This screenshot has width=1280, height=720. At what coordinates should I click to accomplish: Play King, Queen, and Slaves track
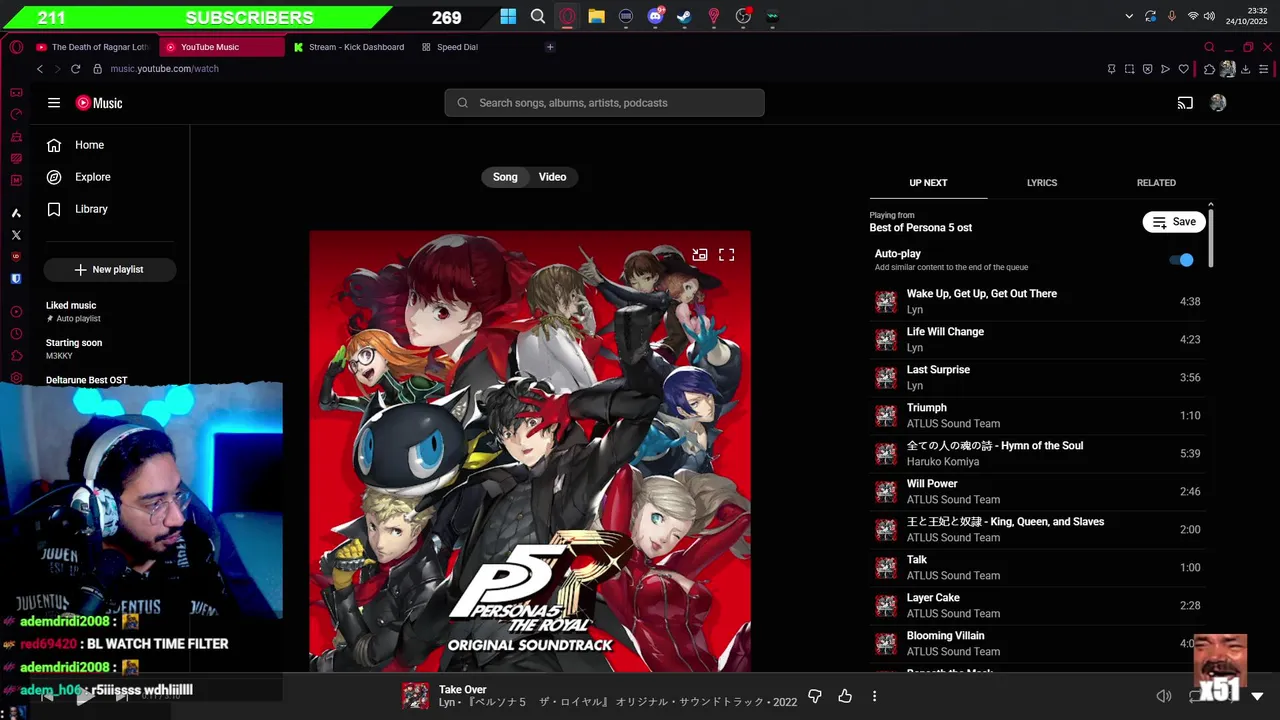click(1037, 530)
